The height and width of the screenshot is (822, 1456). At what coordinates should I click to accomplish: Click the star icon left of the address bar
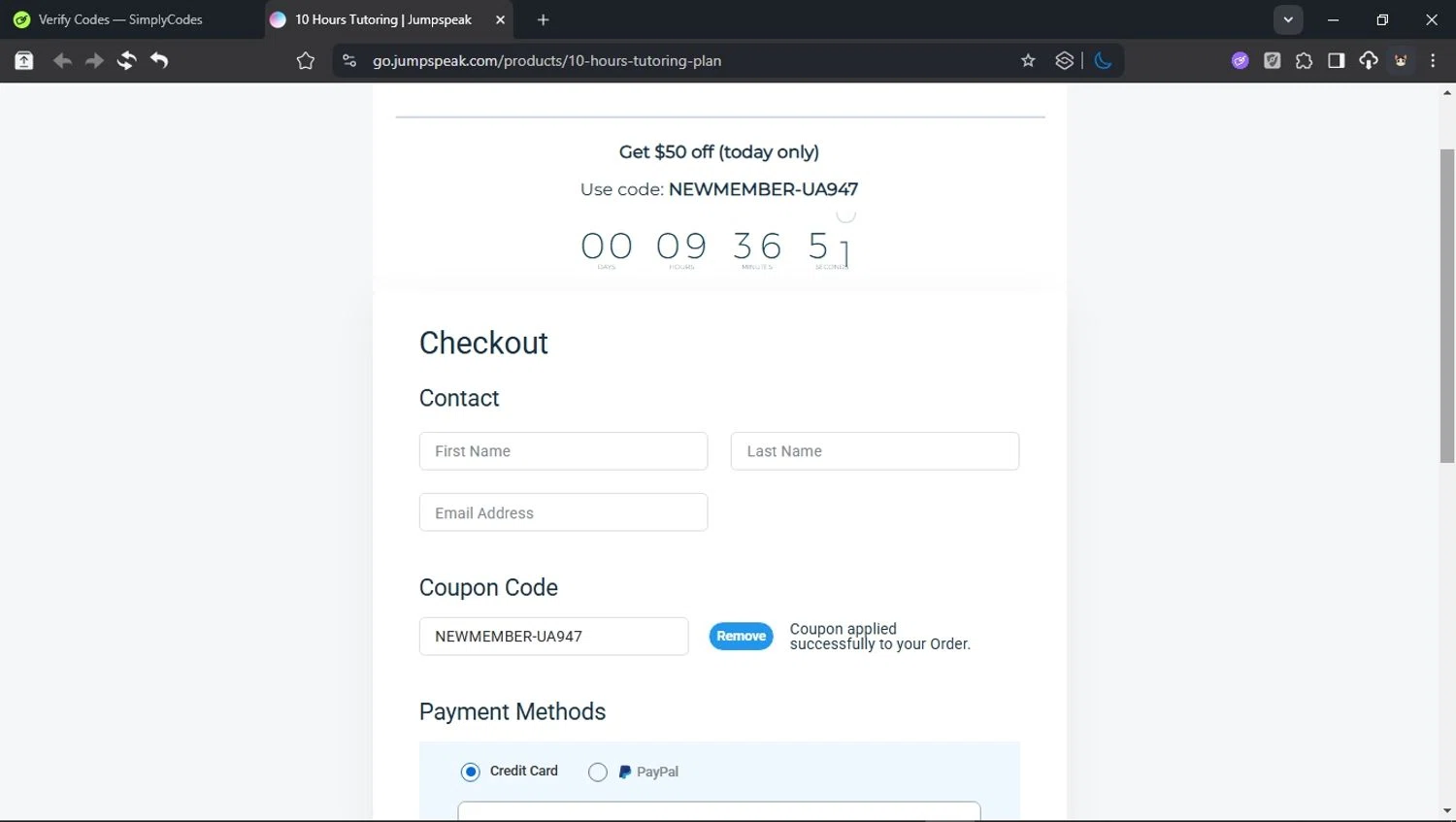(306, 60)
